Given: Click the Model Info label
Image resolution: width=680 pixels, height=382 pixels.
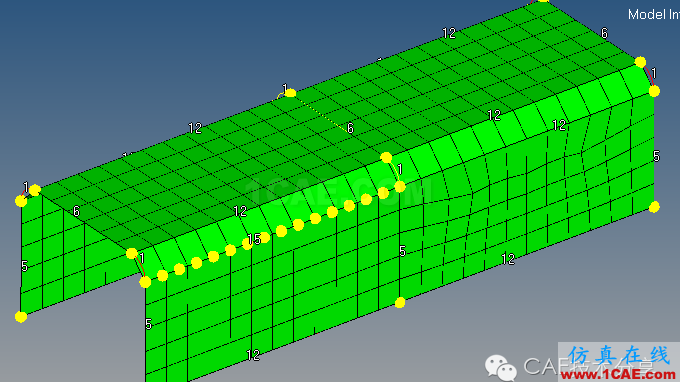Looking at the screenshot, I should pyautogui.click(x=654, y=15).
